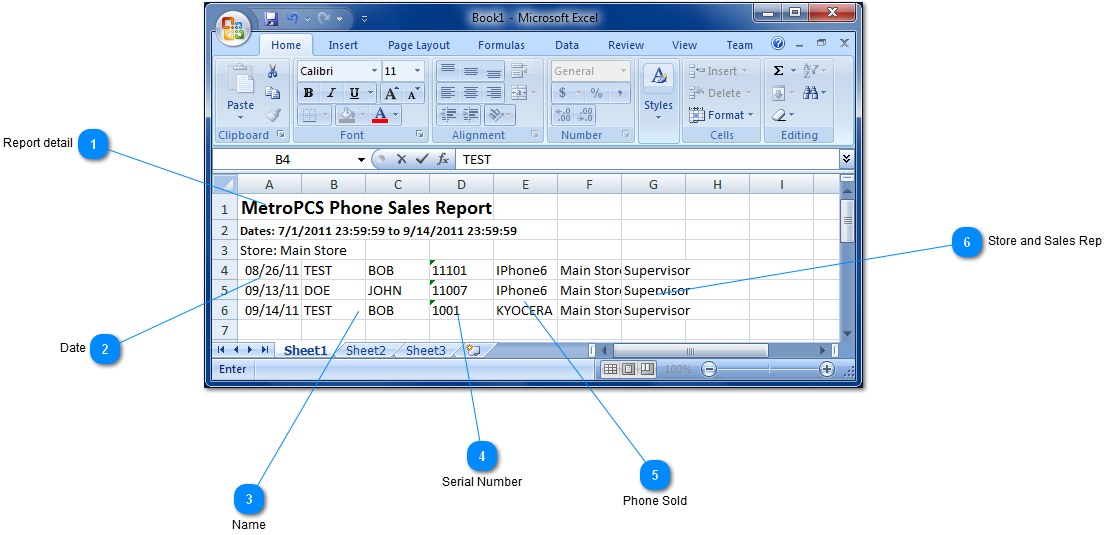Apply Percent Style format
The image size is (1107, 535).
pyautogui.click(x=597, y=92)
